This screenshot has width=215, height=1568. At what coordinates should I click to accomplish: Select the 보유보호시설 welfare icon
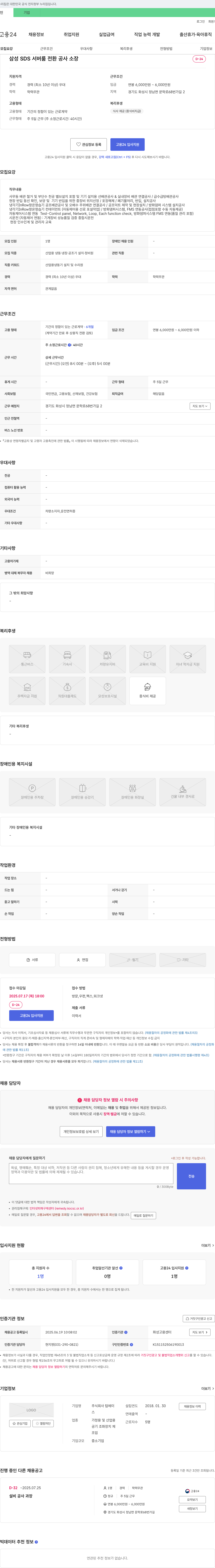107,691
